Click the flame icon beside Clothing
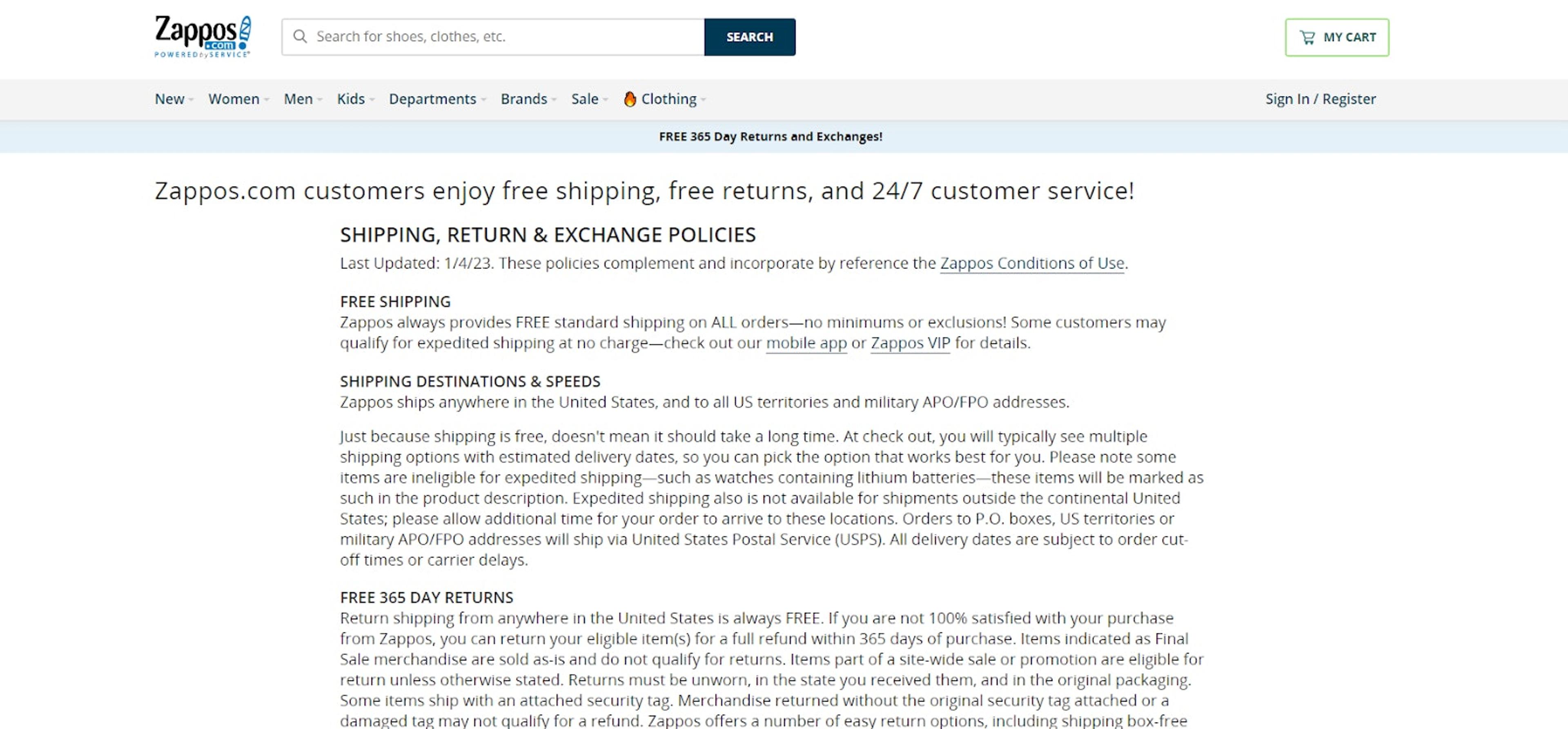1568x729 pixels. pyautogui.click(x=630, y=99)
